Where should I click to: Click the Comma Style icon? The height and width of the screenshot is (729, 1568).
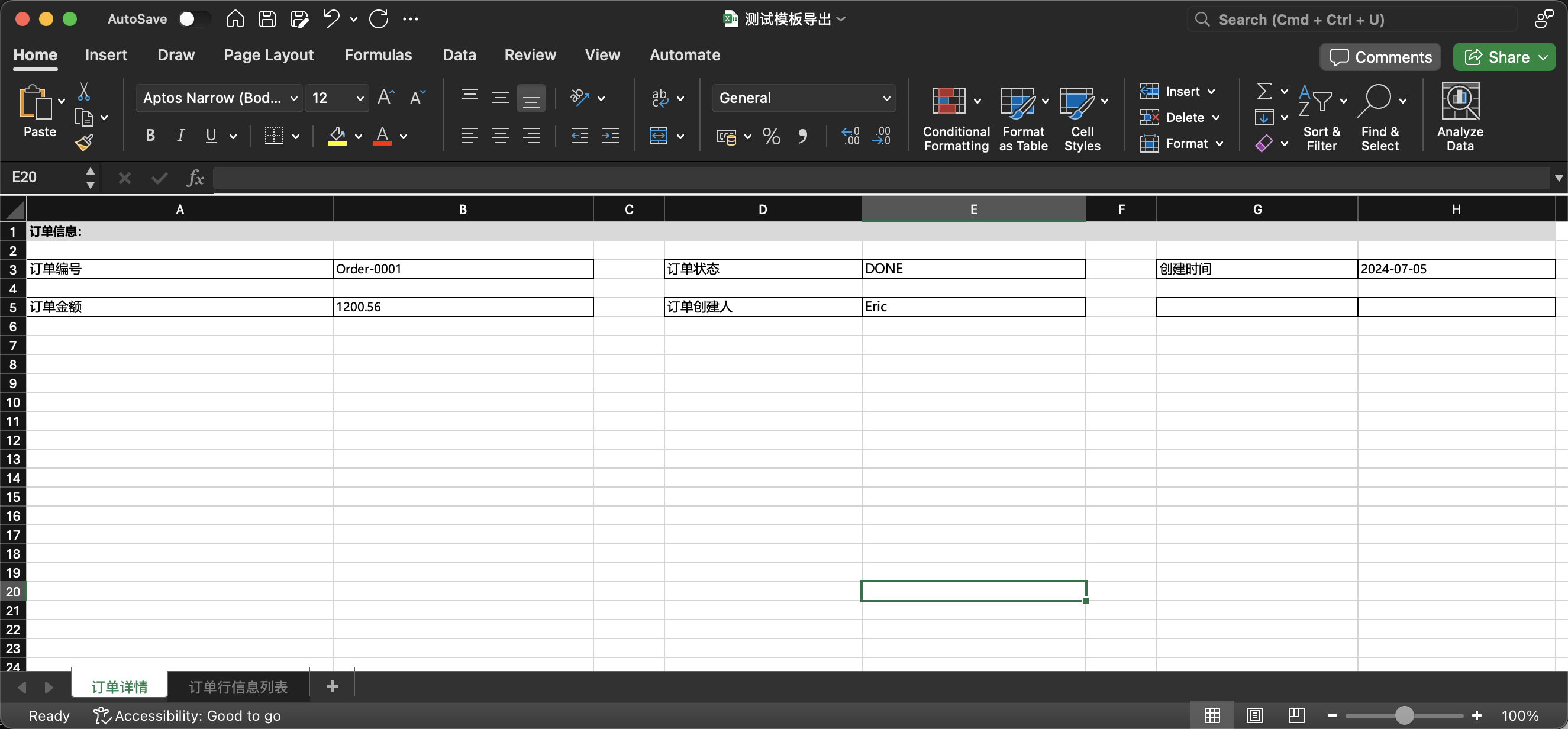point(803,136)
